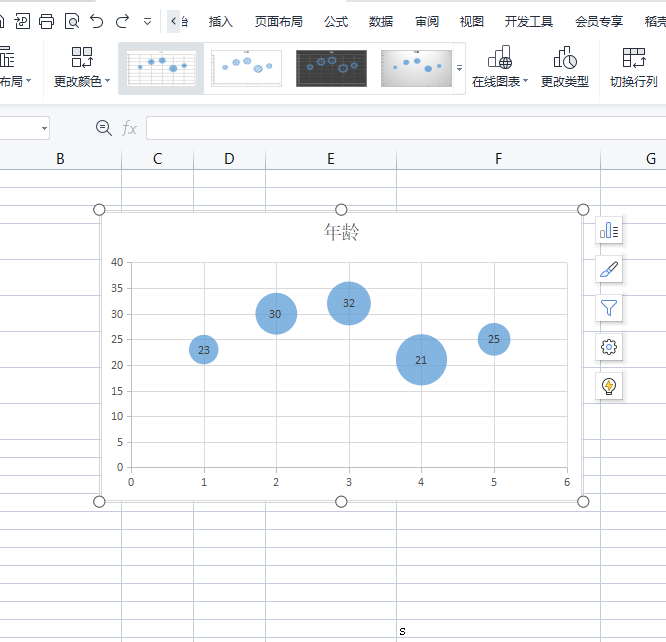Switch to the 页面布局 tab
This screenshot has height=642, width=666.
279,21
